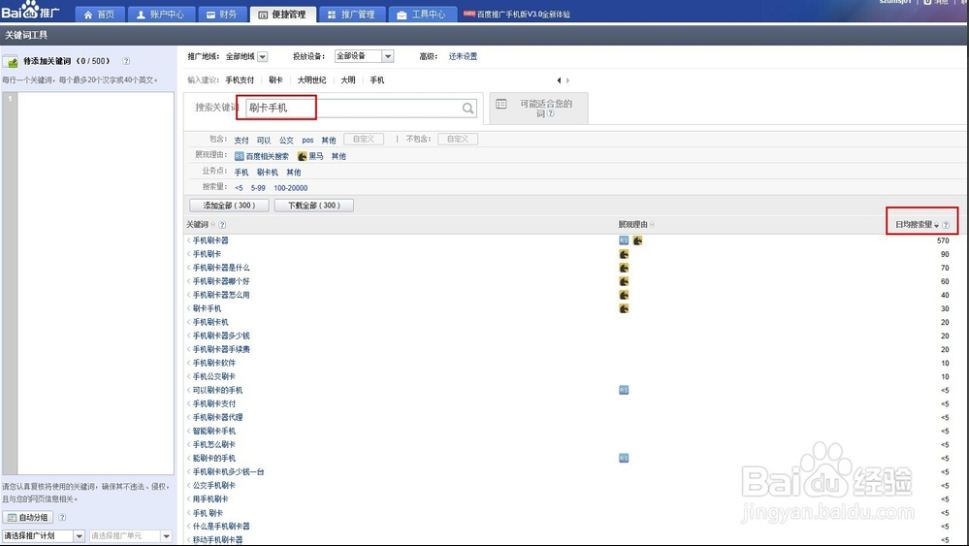This screenshot has height=546, width=969.
Task: Select suggestion 手机支付 in 输入建议
Action: tap(240, 80)
